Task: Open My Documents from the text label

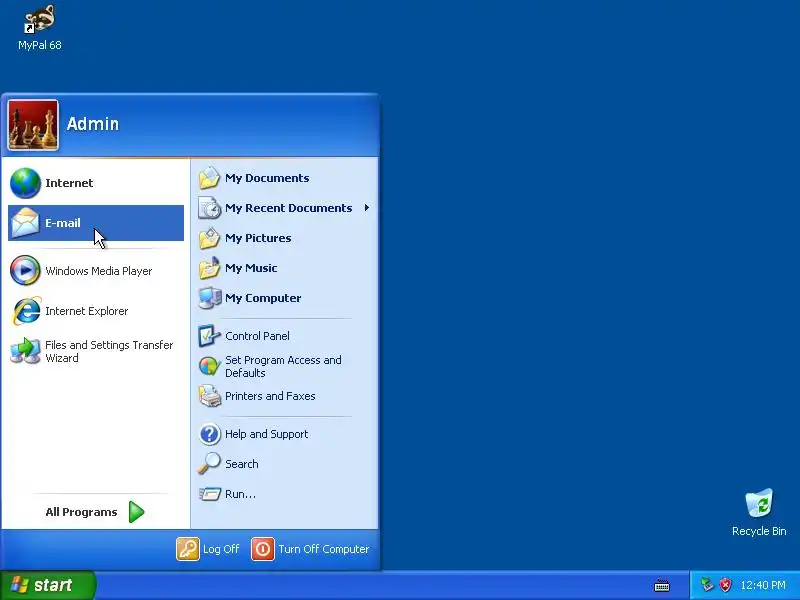Action: [267, 178]
